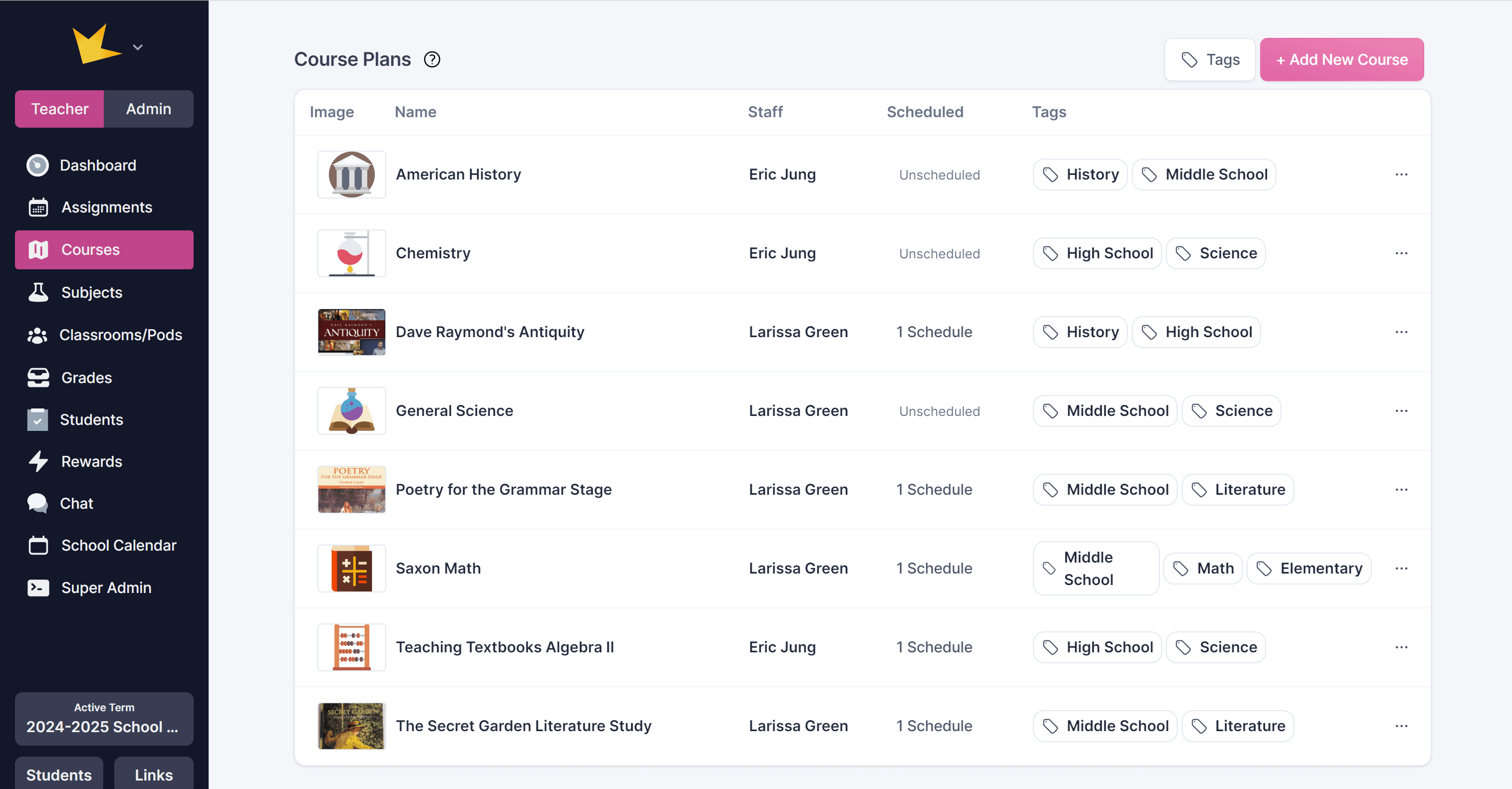Open more options for Saxon Math row
The image size is (1512, 789).
(x=1401, y=569)
